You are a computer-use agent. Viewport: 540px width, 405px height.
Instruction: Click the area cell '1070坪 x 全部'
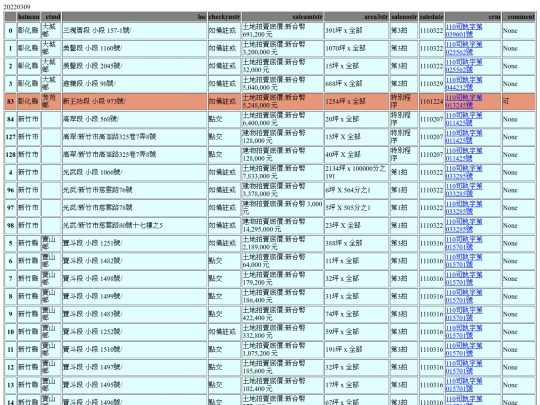[x=356, y=48]
